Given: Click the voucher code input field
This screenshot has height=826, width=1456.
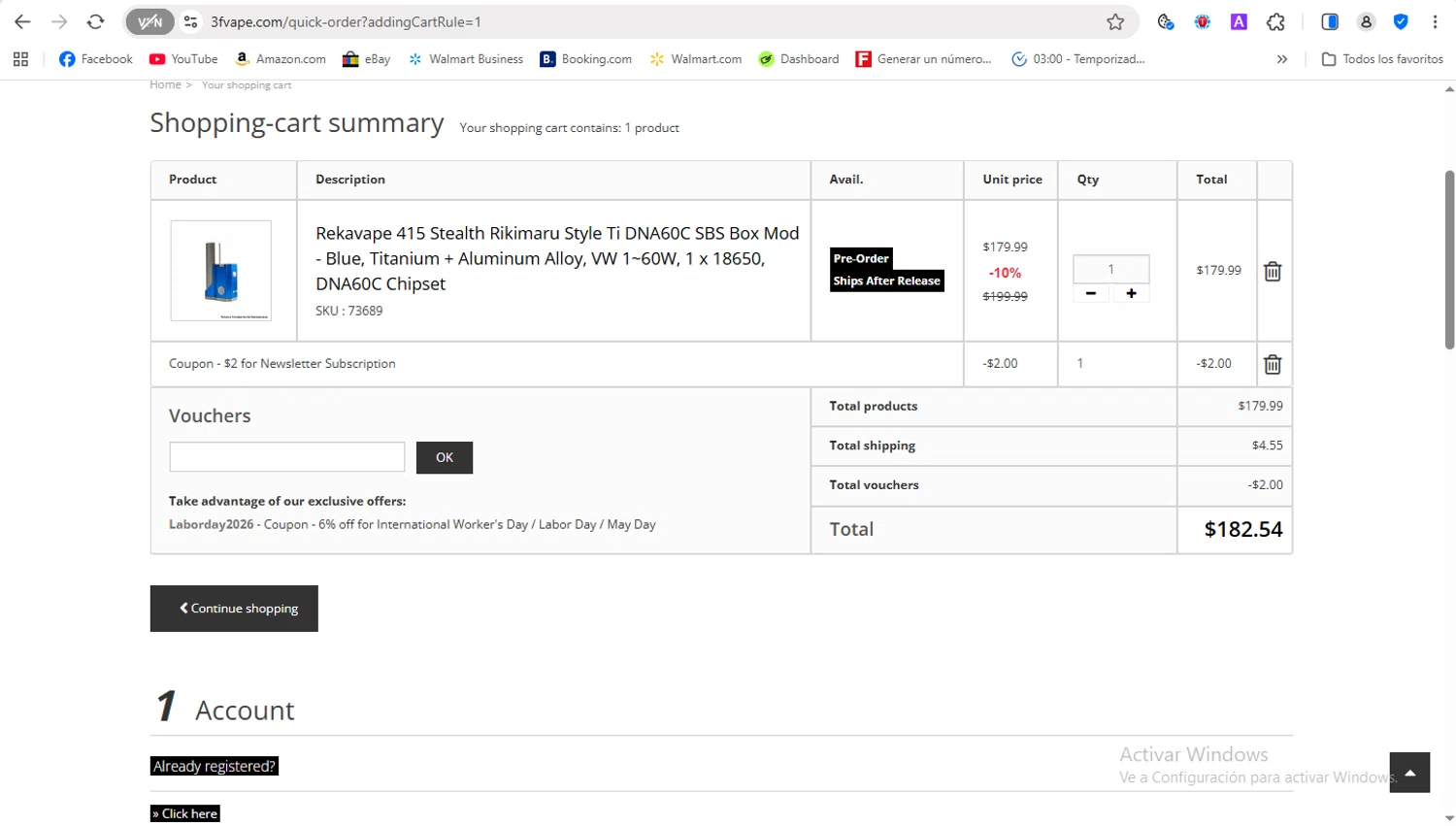Looking at the screenshot, I should pos(287,457).
